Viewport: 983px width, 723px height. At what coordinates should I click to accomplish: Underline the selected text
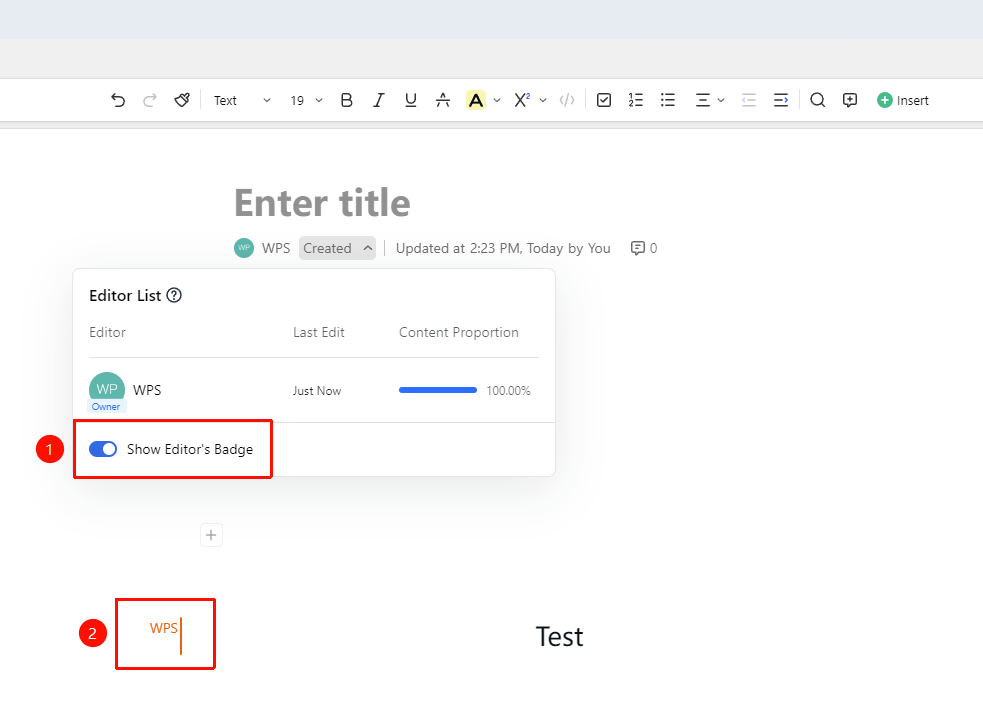click(411, 100)
